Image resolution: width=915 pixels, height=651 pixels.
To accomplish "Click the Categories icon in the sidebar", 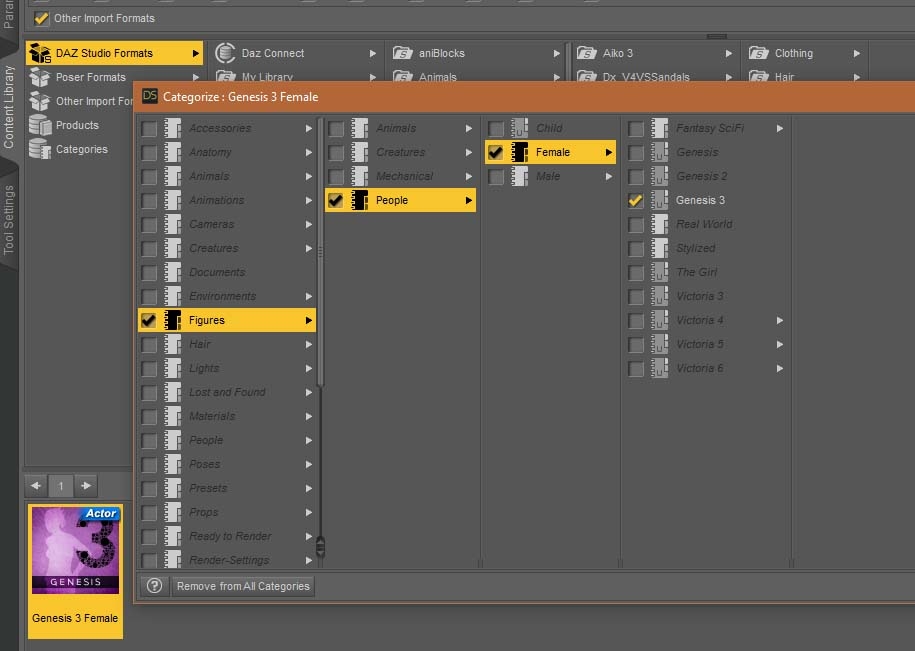I will (40, 149).
